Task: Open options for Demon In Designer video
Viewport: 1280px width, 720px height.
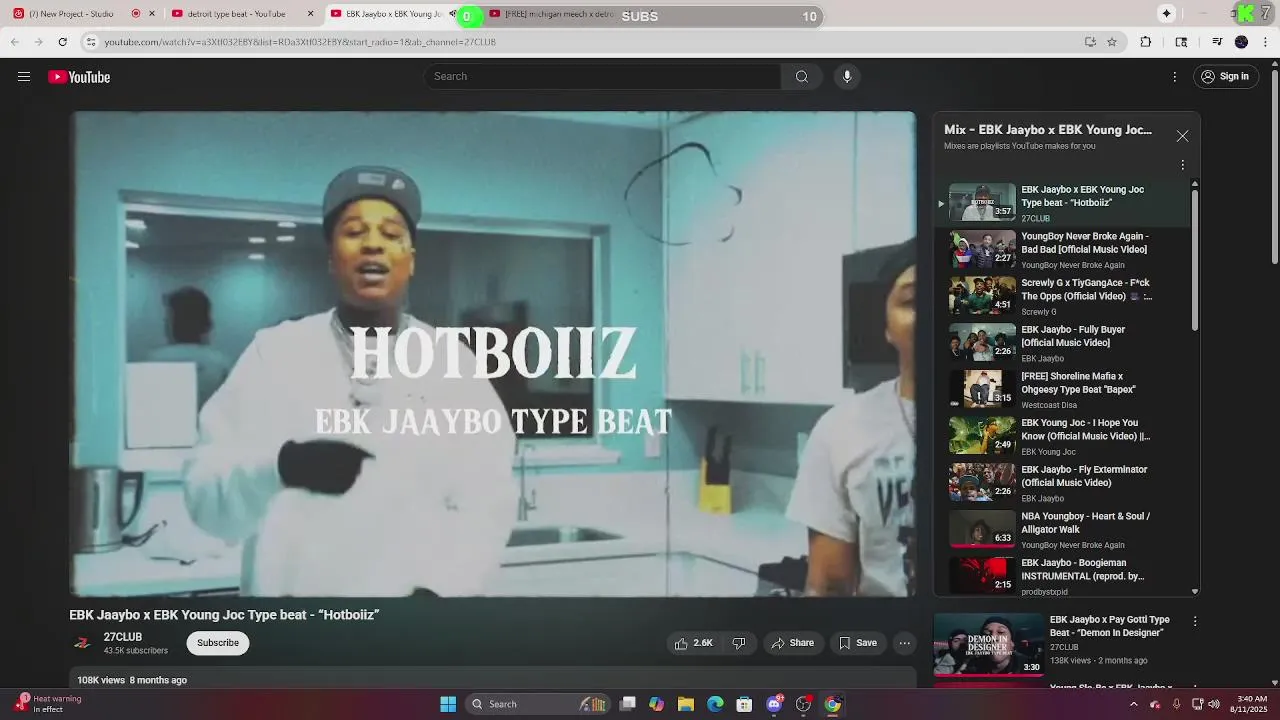Action: click(1194, 621)
